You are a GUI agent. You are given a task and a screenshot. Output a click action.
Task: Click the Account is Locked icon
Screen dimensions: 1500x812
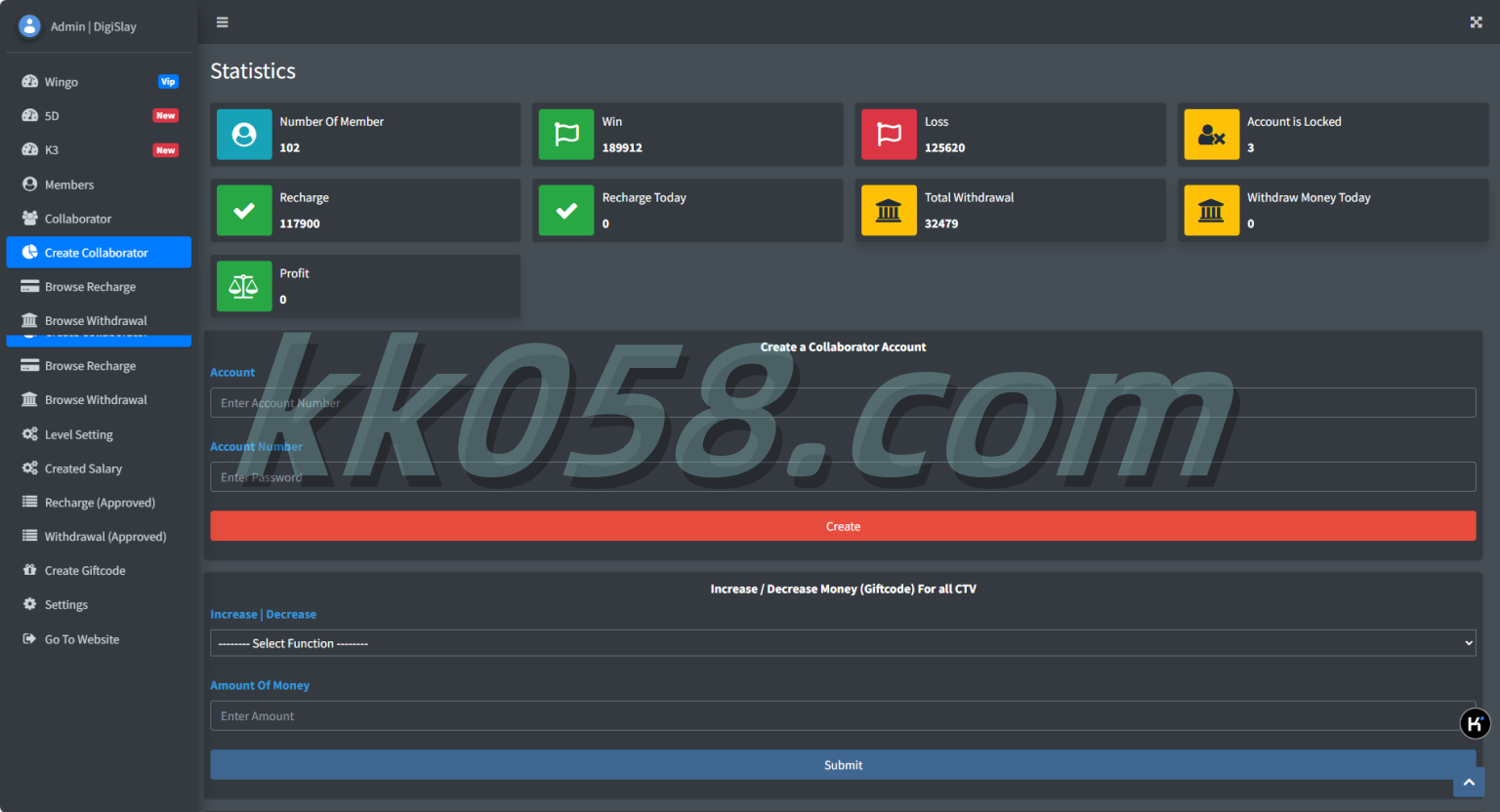(1211, 135)
